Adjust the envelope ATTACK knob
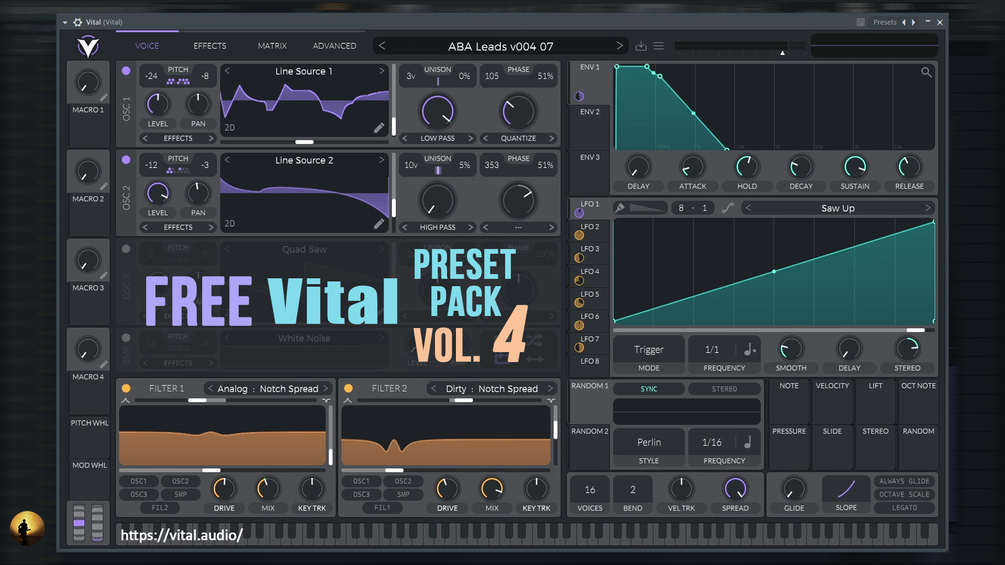Viewport: 1005px width, 565px height. [x=692, y=167]
